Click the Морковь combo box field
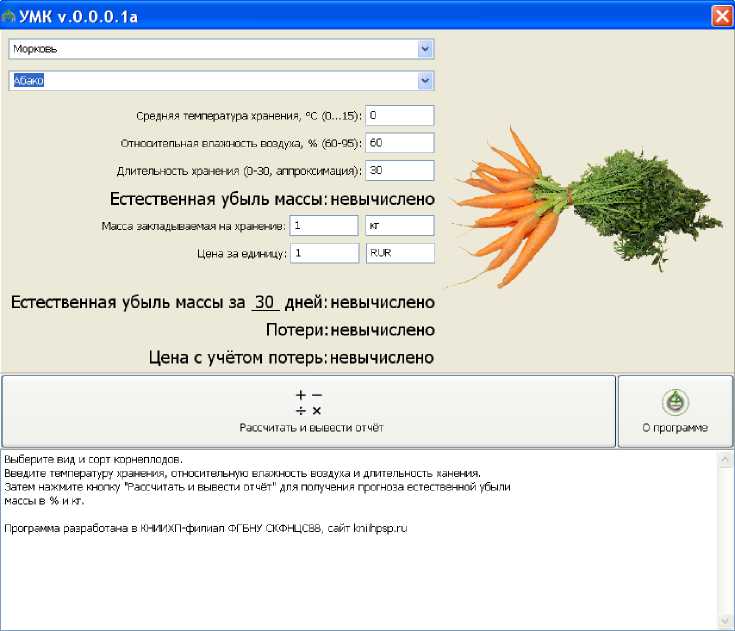Screen dimensions: 735x631 (221, 49)
